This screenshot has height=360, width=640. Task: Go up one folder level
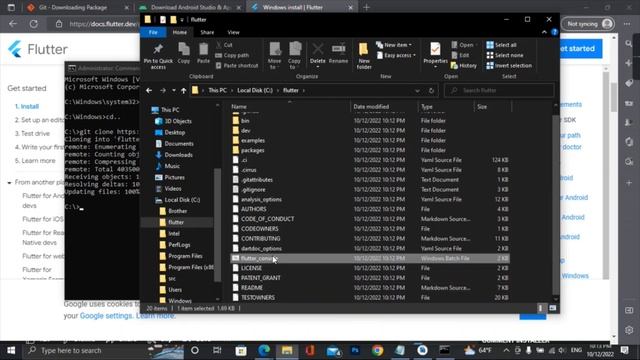click(x=184, y=90)
